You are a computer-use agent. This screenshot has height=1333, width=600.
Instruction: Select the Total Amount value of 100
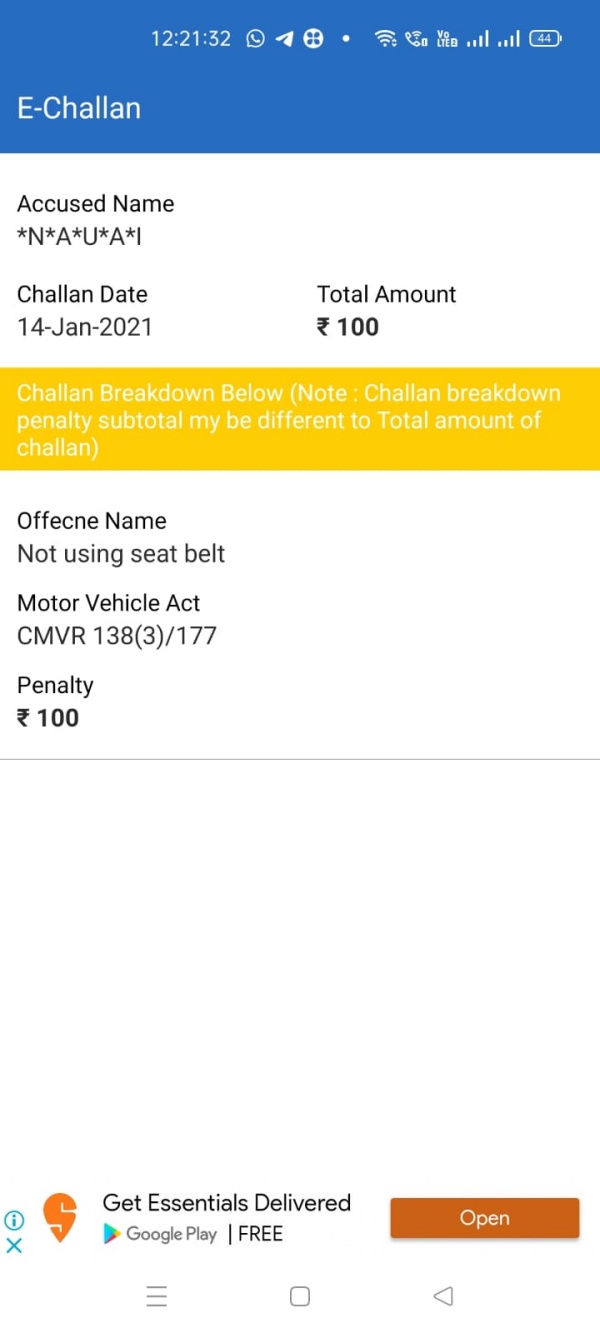tap(347, 327)
